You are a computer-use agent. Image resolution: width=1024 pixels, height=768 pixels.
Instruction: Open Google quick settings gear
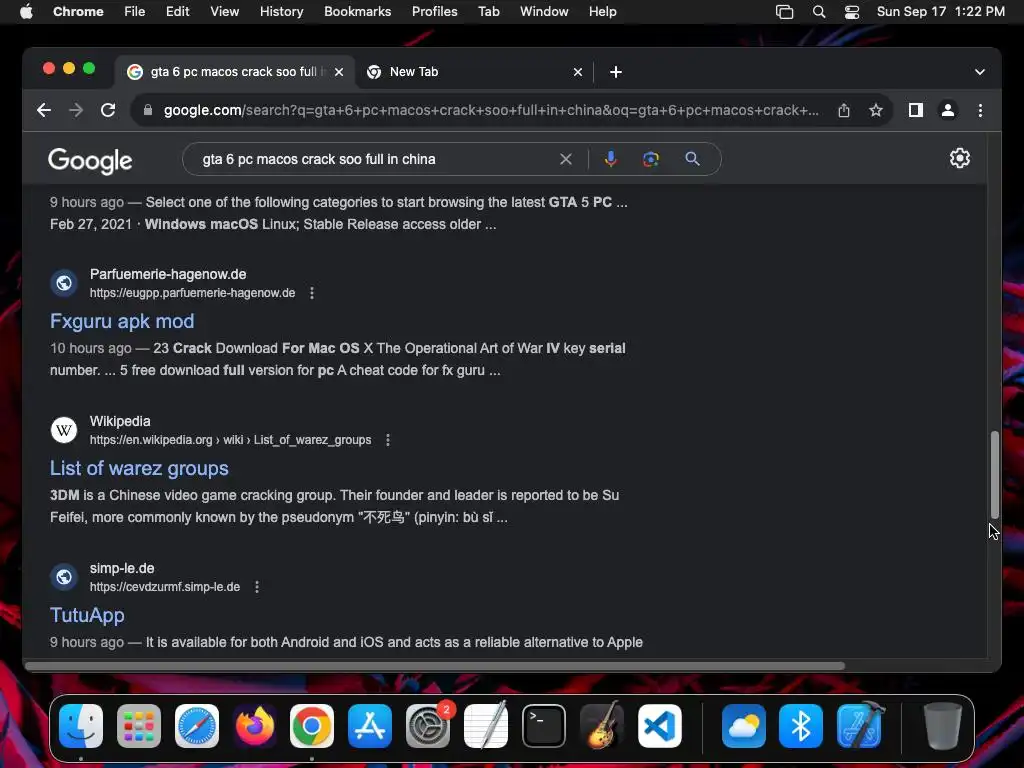click(959, 158)
